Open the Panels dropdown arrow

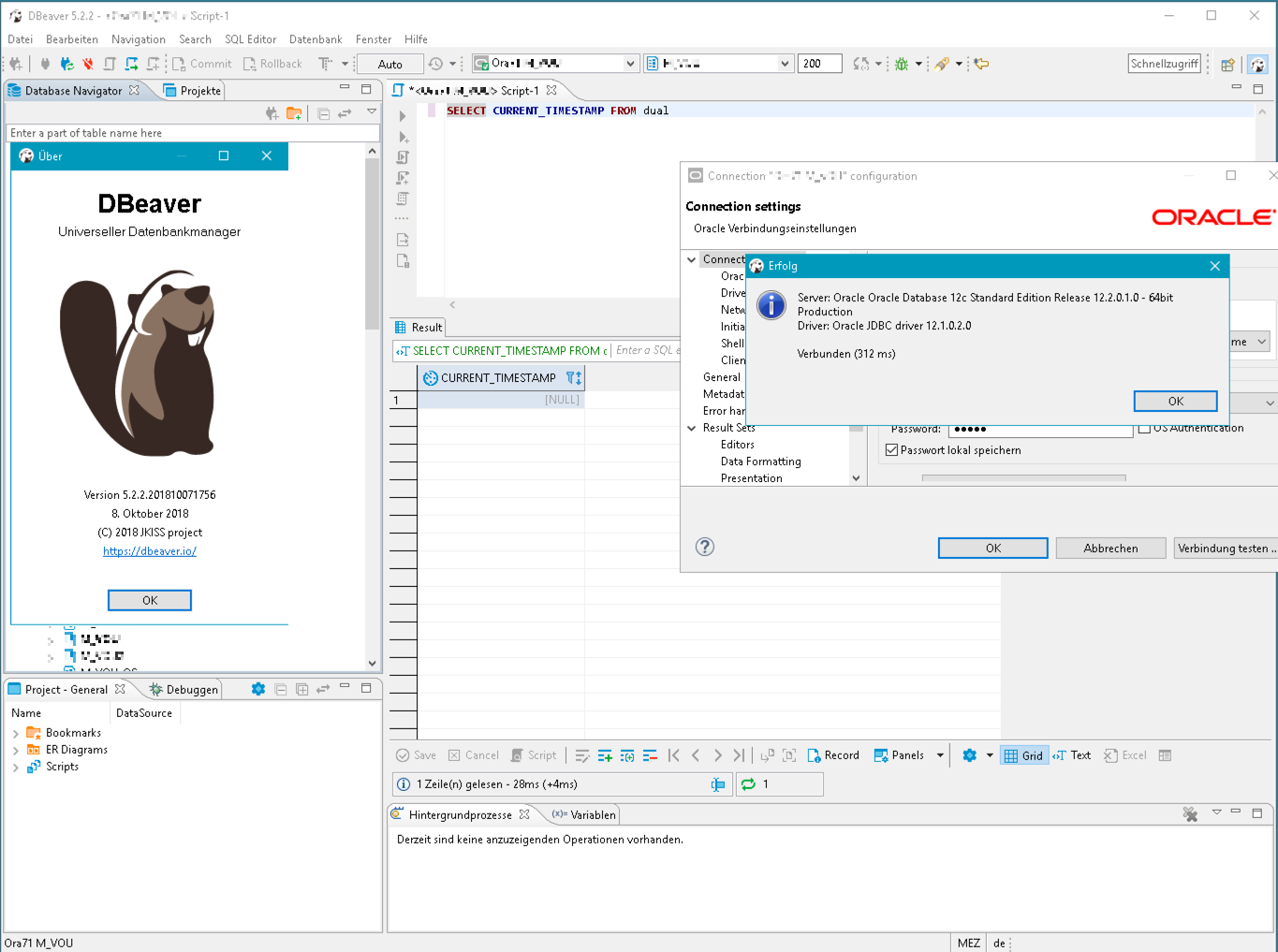pyautogui.click(x=940, y=755)
